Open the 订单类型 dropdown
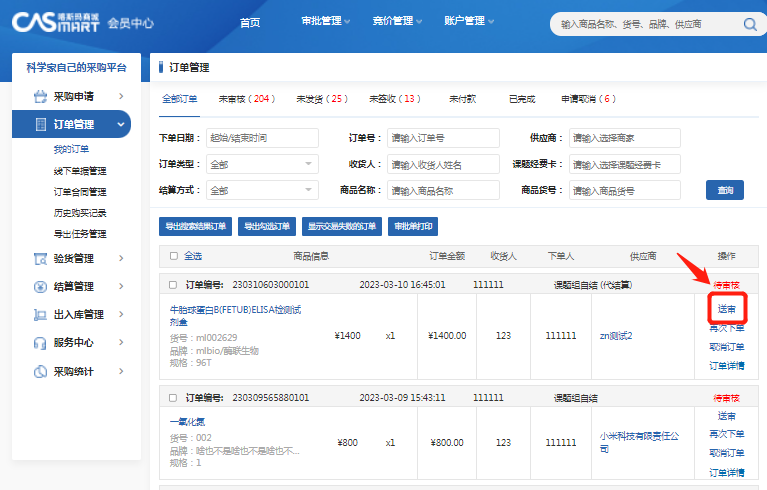 [261, 164]
